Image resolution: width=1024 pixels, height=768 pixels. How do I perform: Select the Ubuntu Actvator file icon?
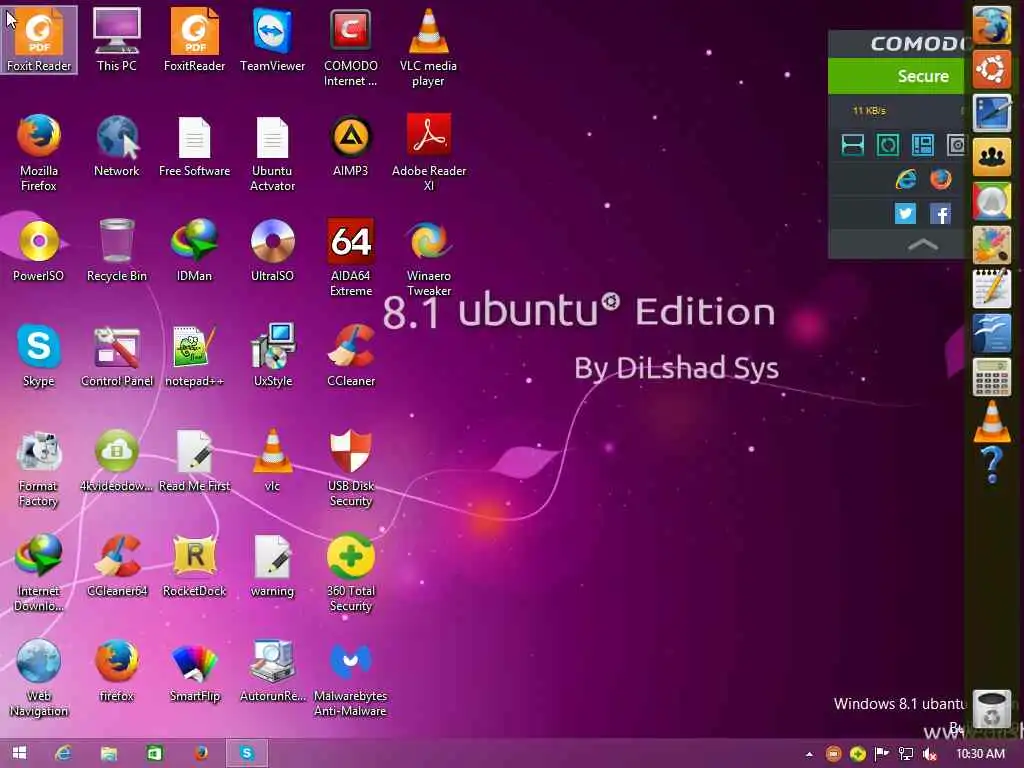pos(272,152)
